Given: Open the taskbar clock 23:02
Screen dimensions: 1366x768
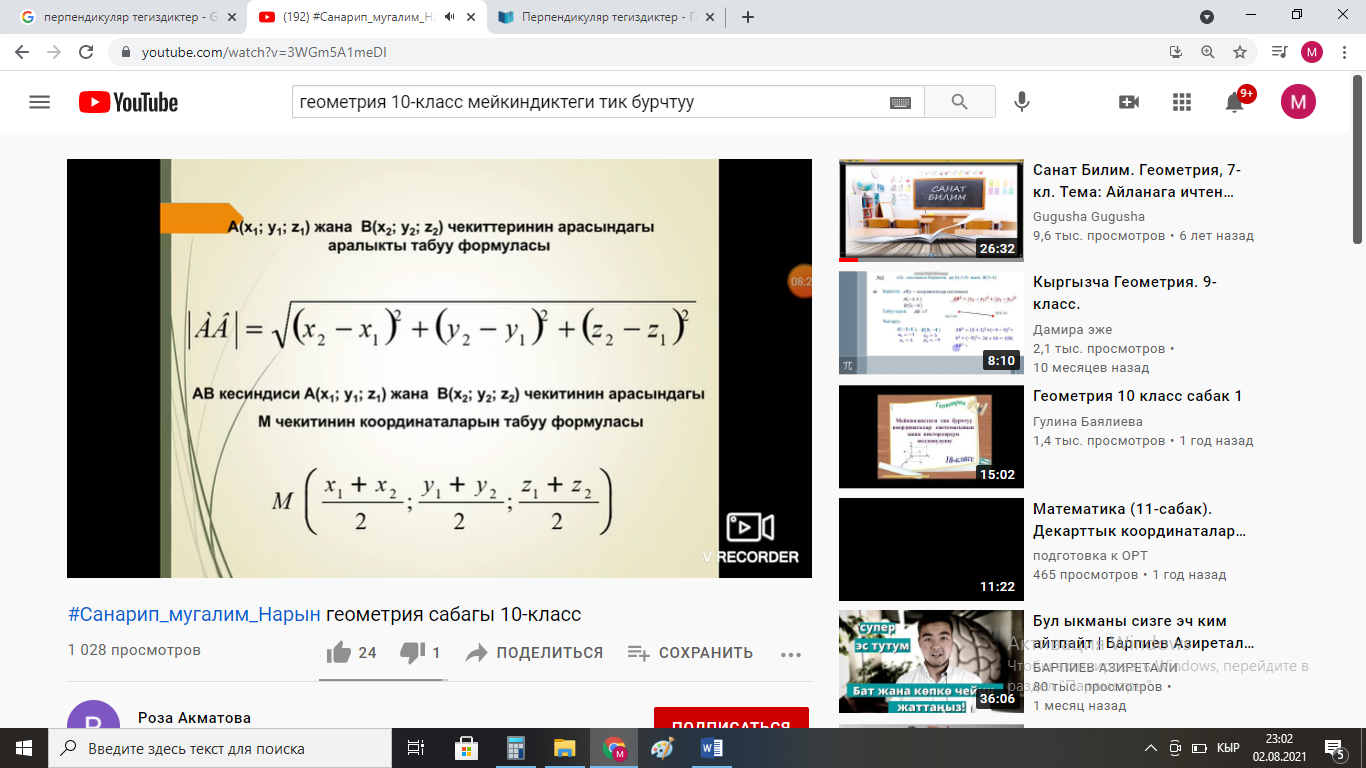Looking at the screenshot, I should click(x=1278, y=748).
